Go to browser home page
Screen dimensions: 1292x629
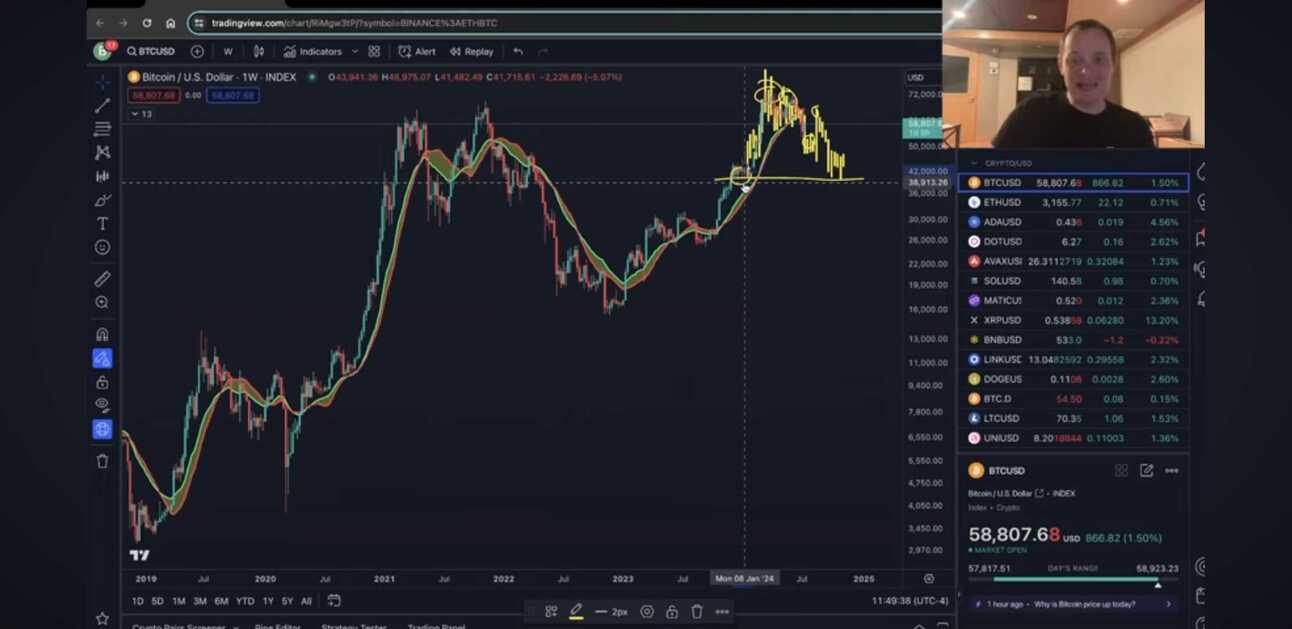170,23
